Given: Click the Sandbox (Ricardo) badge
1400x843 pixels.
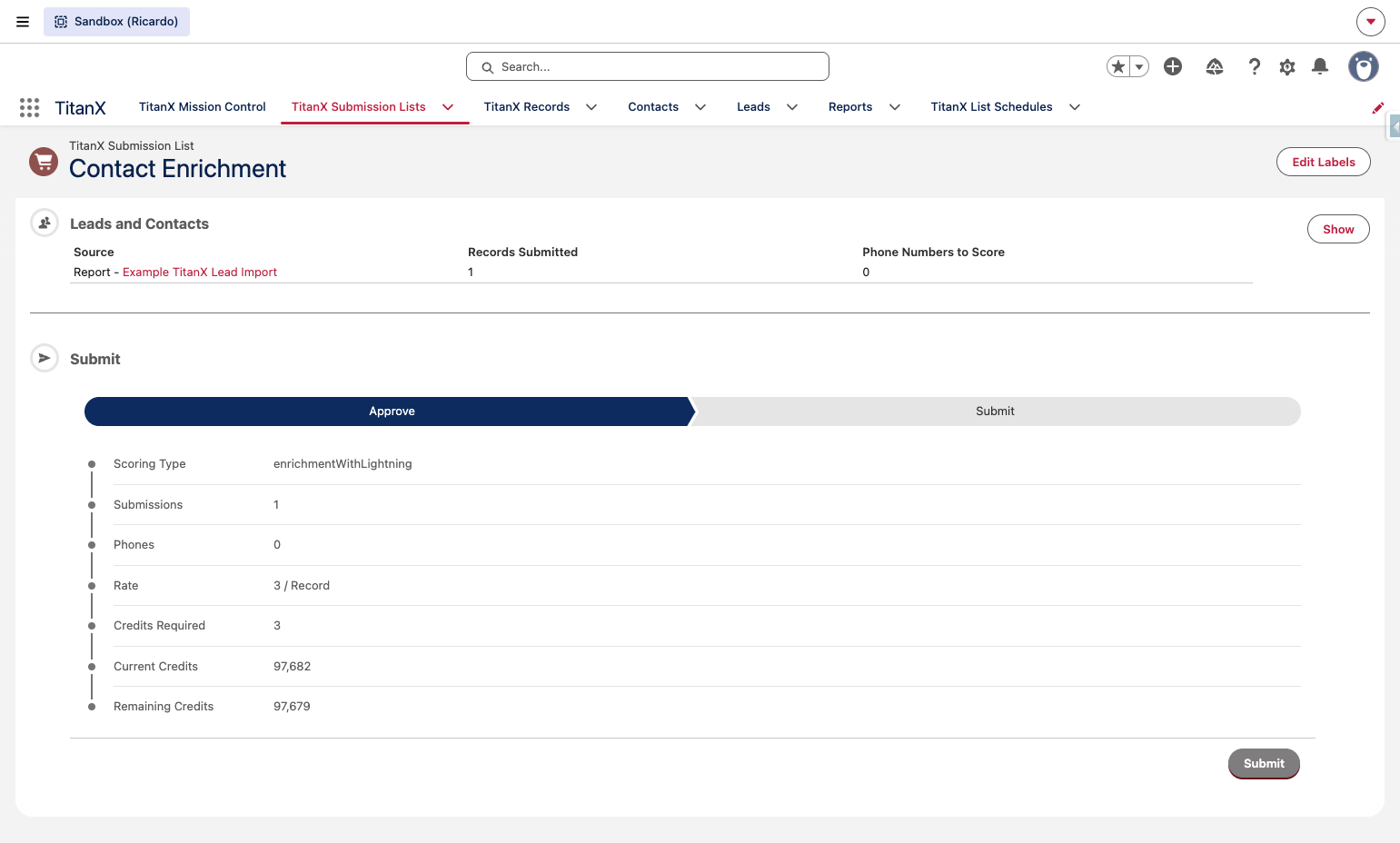Looking at the screenshot, I should (x=116, y=22).
